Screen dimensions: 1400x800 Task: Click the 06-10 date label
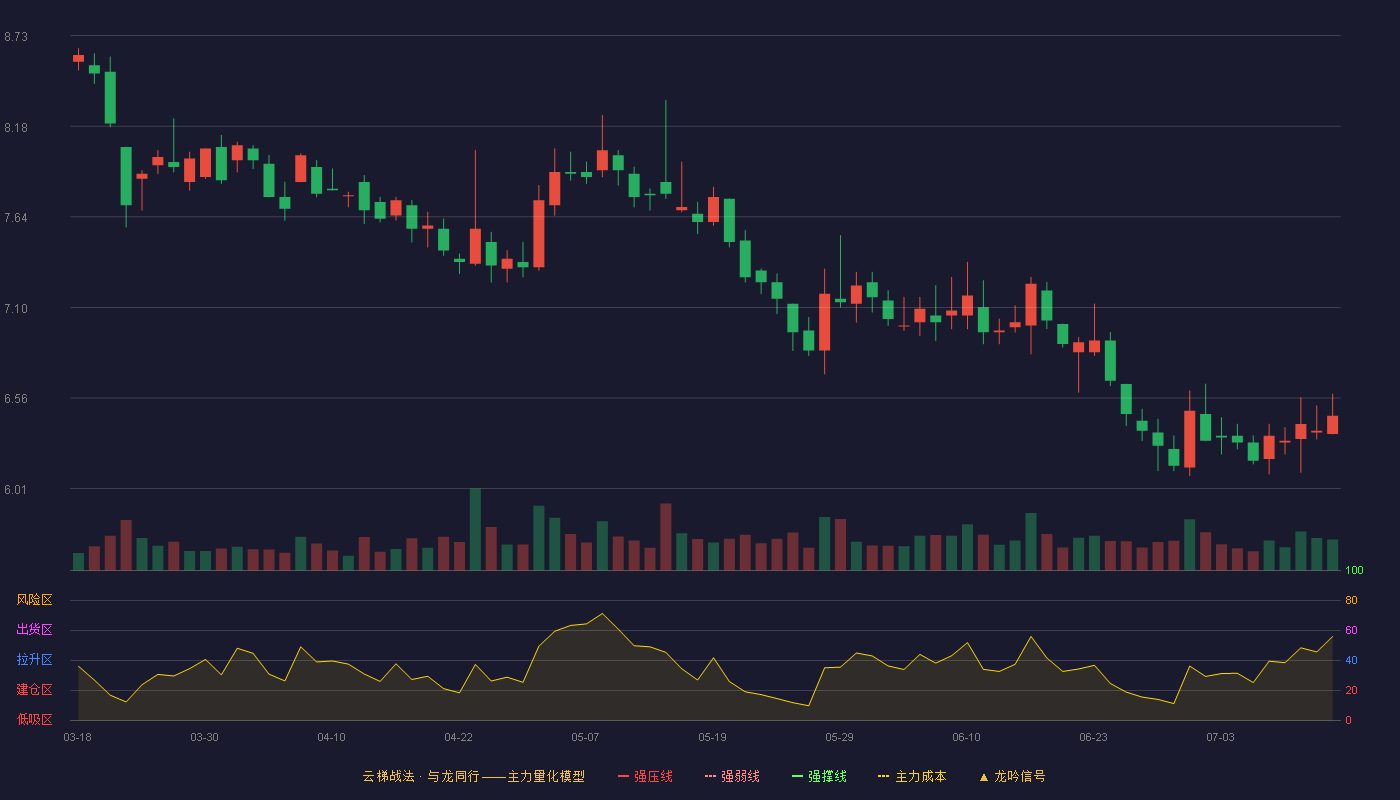pos(966,737)
